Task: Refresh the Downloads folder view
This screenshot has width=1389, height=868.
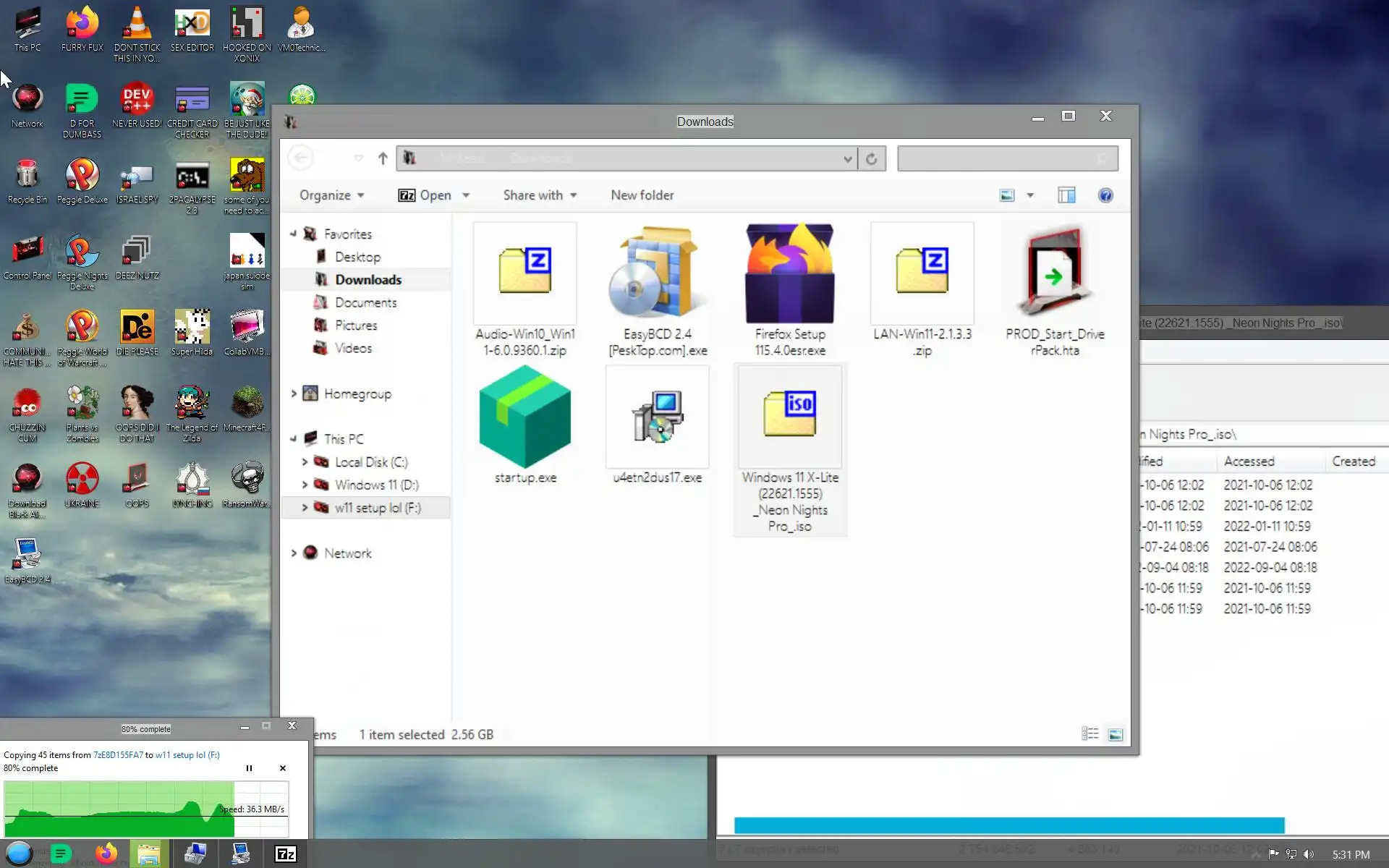Action: [871, 158]
